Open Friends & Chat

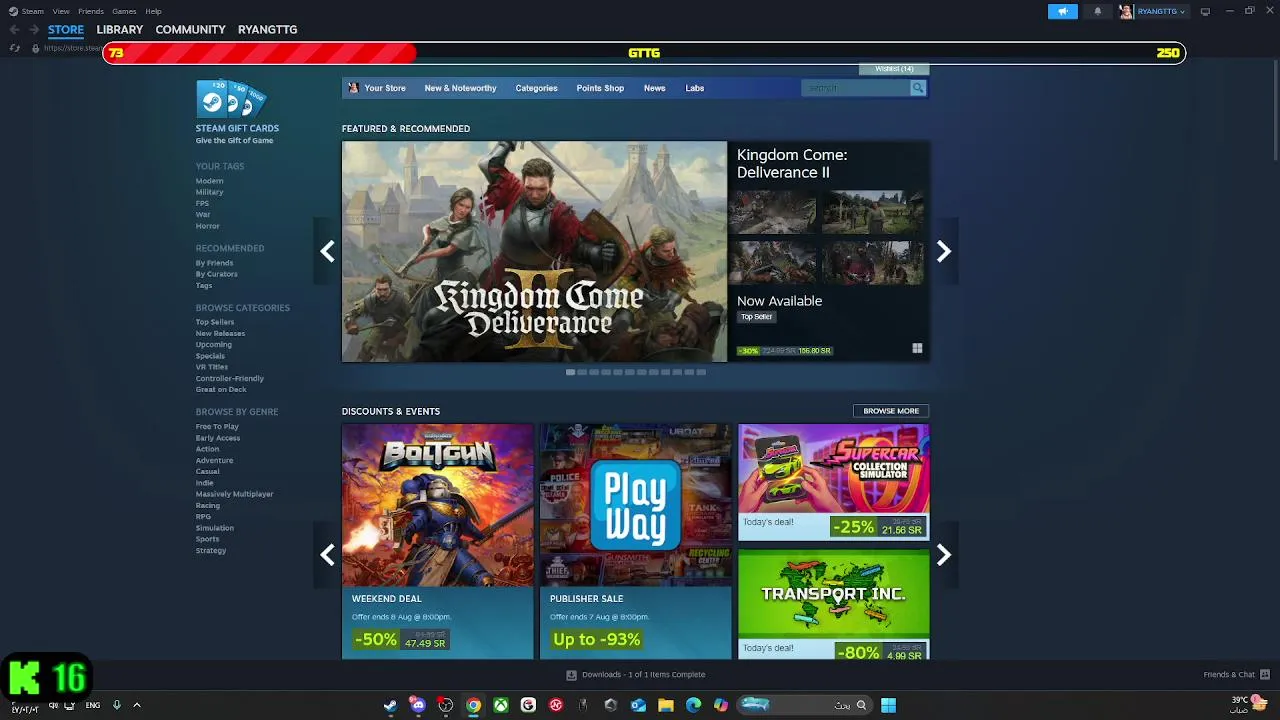(x=1236, y=675)
